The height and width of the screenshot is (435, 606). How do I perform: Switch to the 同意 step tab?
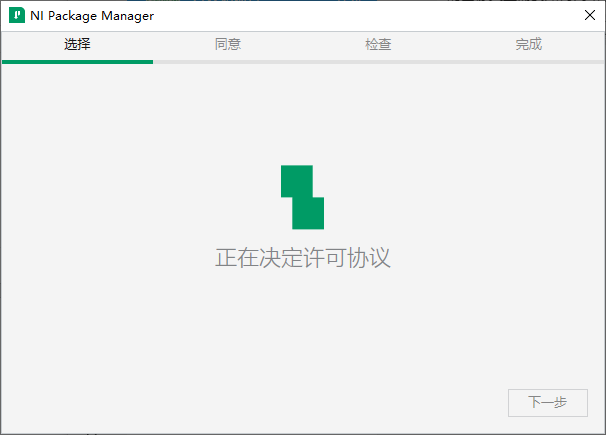228,44
